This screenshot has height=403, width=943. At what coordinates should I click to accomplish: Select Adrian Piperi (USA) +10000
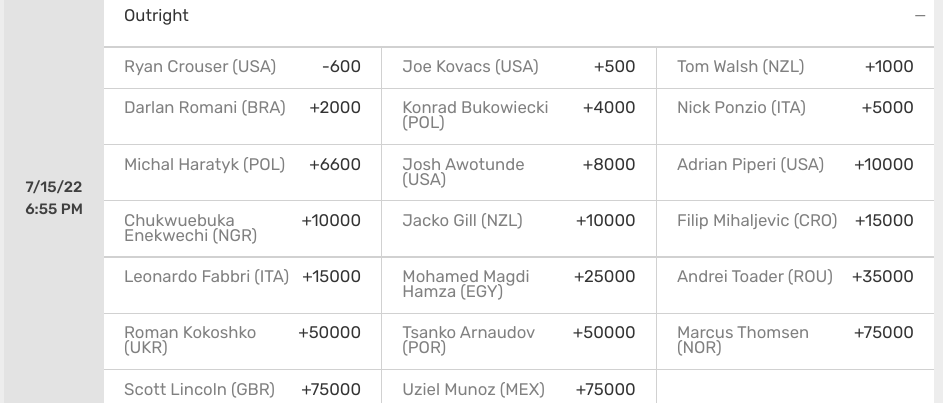[795, 173]
